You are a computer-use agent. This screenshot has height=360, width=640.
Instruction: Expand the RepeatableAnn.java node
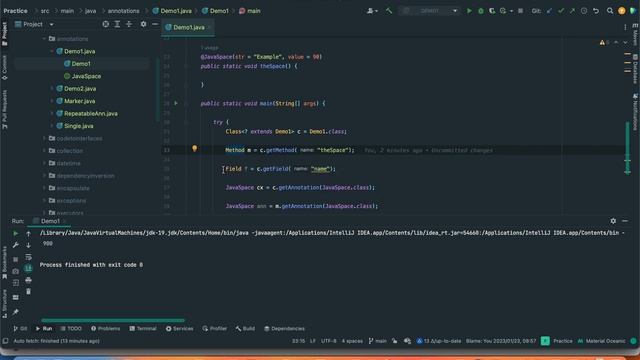point(52,113)
